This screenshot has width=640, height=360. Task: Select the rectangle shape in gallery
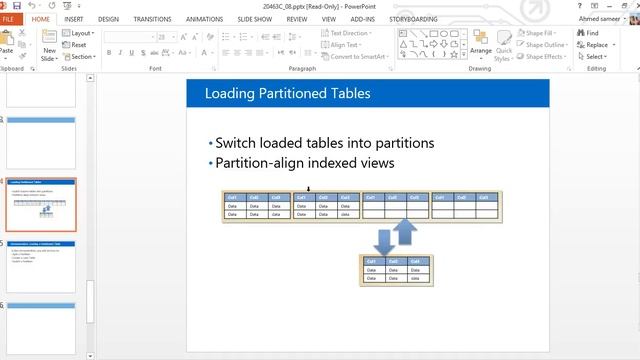(433, 33)
